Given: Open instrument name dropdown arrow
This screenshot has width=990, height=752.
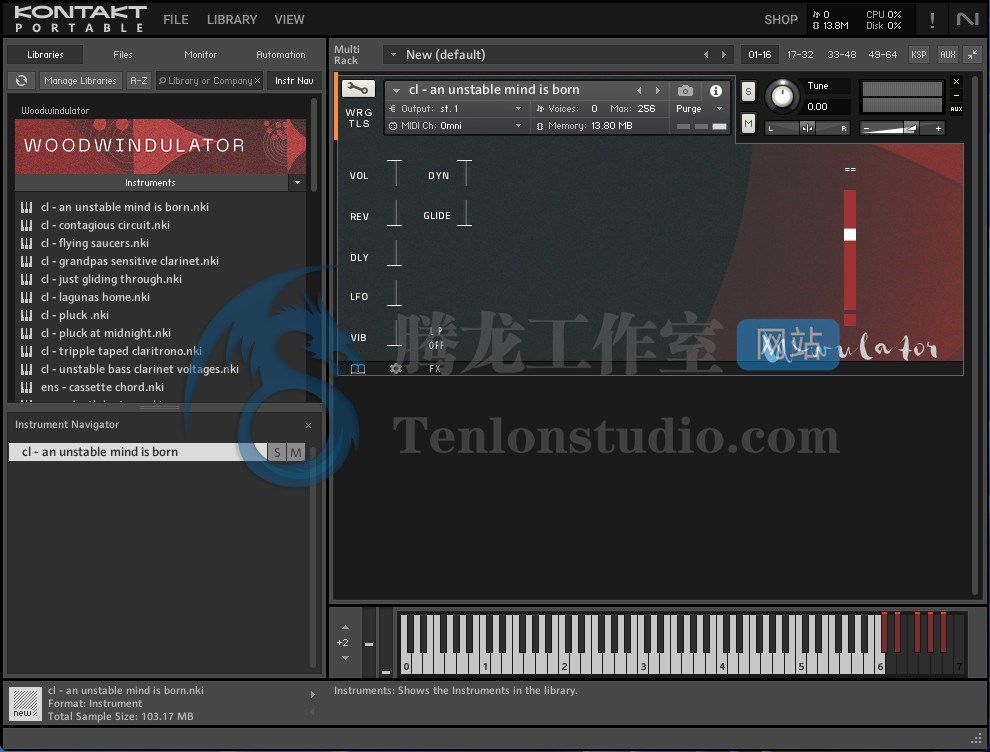Looking at the screenshot, I should click(x=397, y=90).
